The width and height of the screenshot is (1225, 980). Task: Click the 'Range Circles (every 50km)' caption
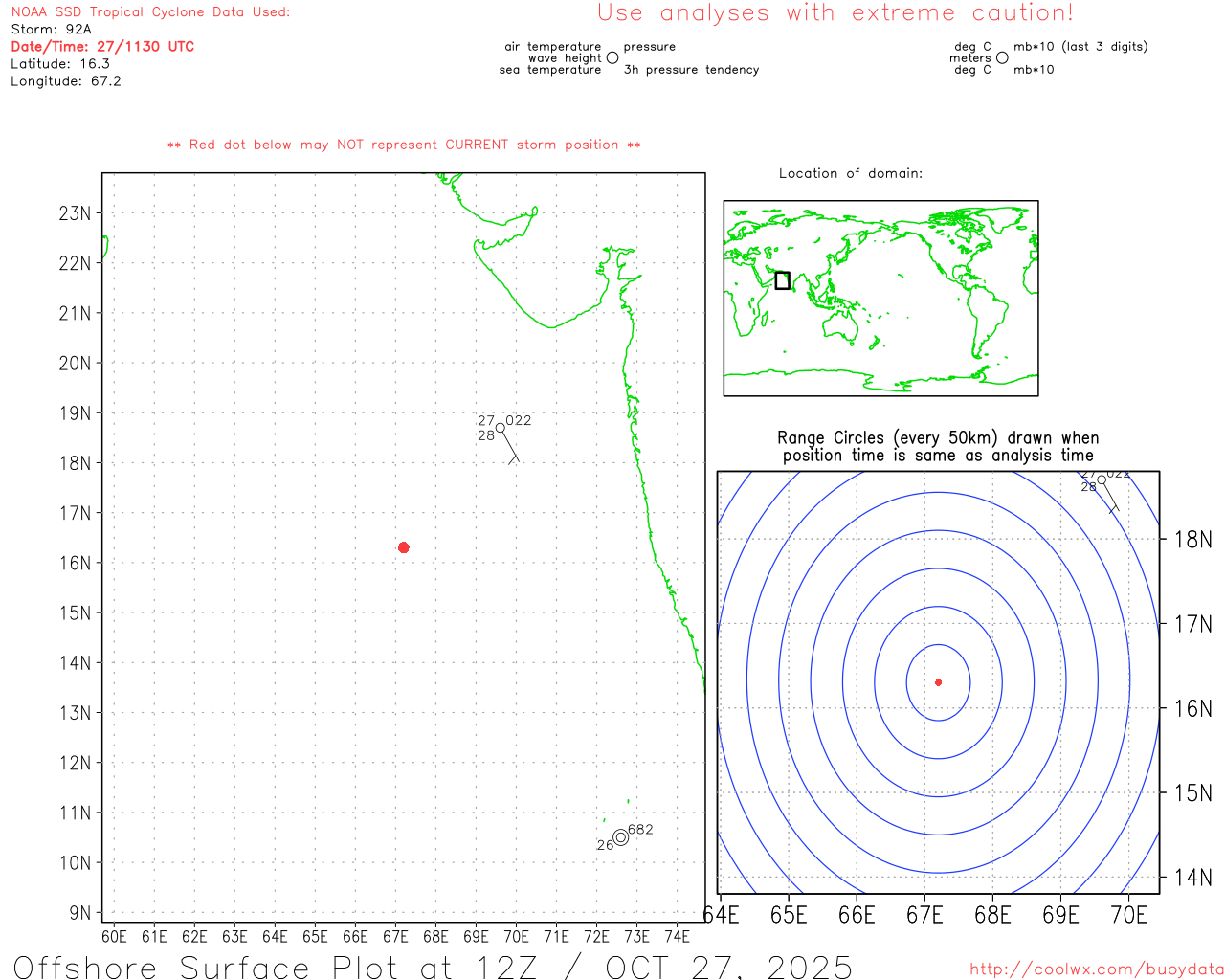point(938,438)
